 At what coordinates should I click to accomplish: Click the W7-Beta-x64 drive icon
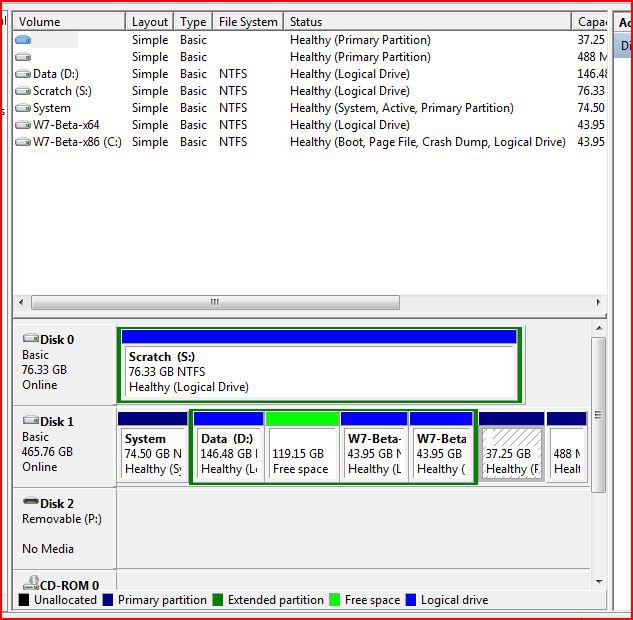pyautogui.click(x=23, y=125)
